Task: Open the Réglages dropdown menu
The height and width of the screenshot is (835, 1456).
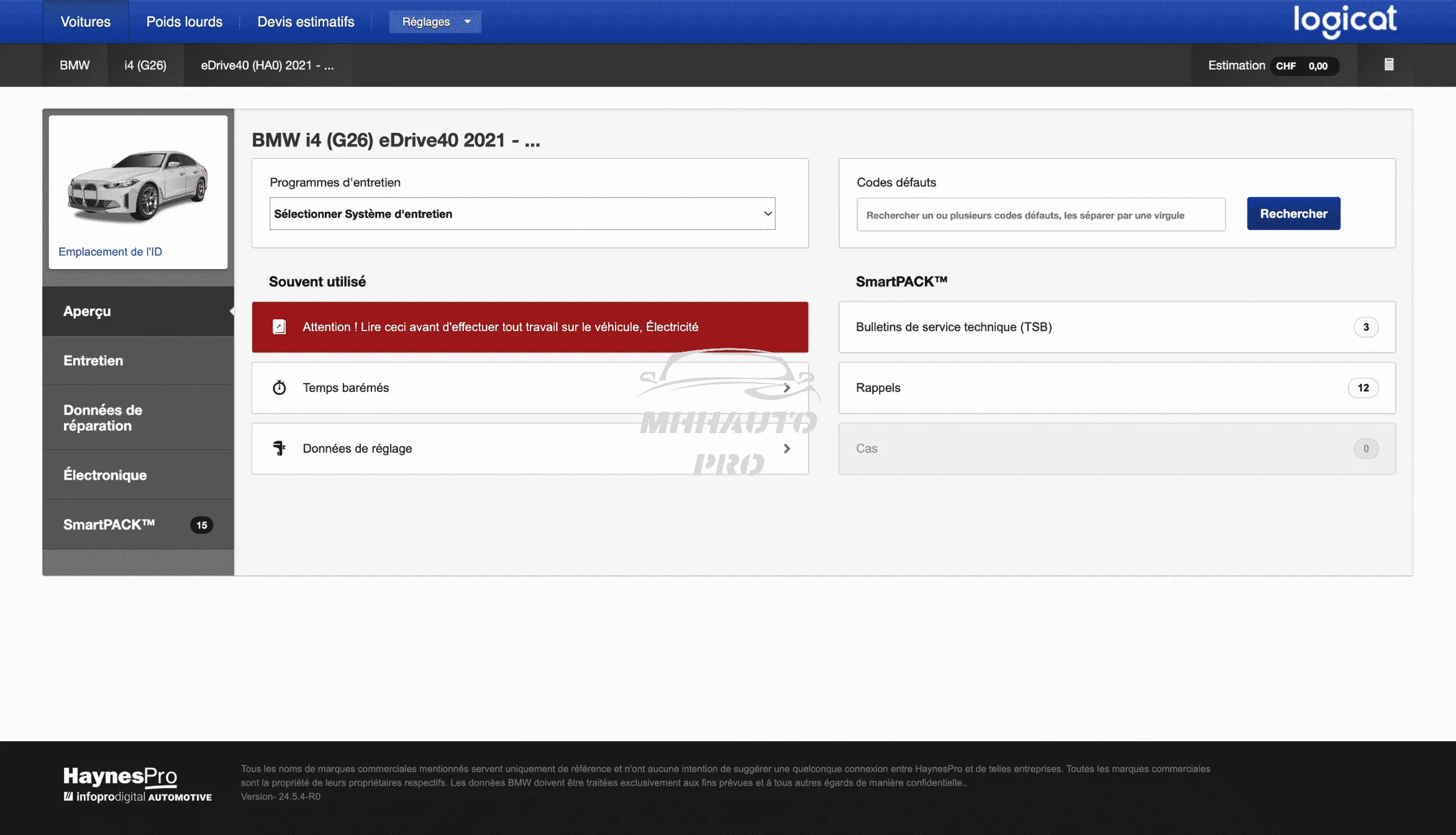Action: [435, 22]
